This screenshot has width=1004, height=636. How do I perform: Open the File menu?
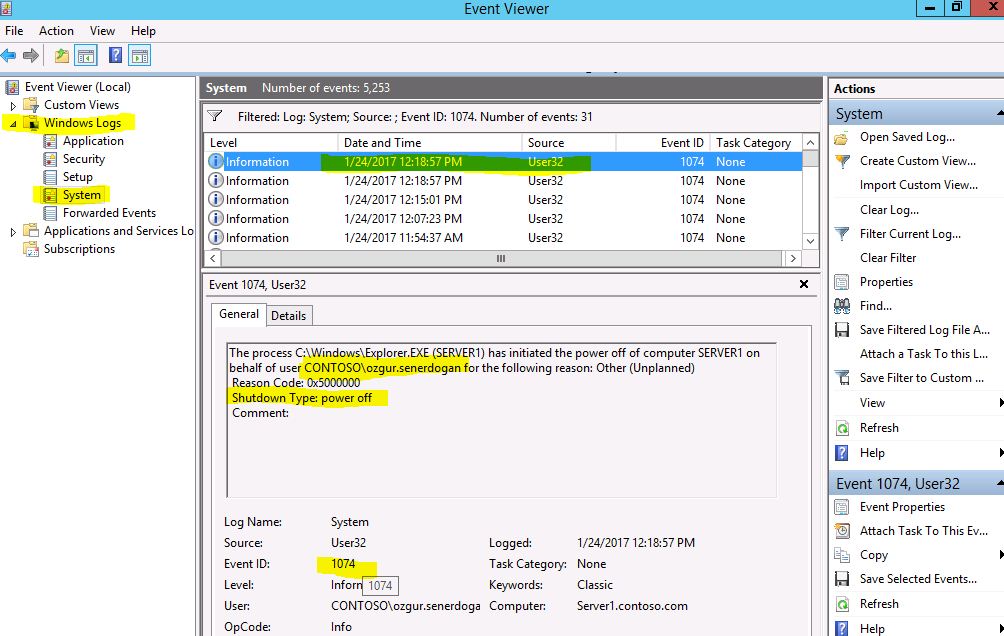tap(14, 31)
